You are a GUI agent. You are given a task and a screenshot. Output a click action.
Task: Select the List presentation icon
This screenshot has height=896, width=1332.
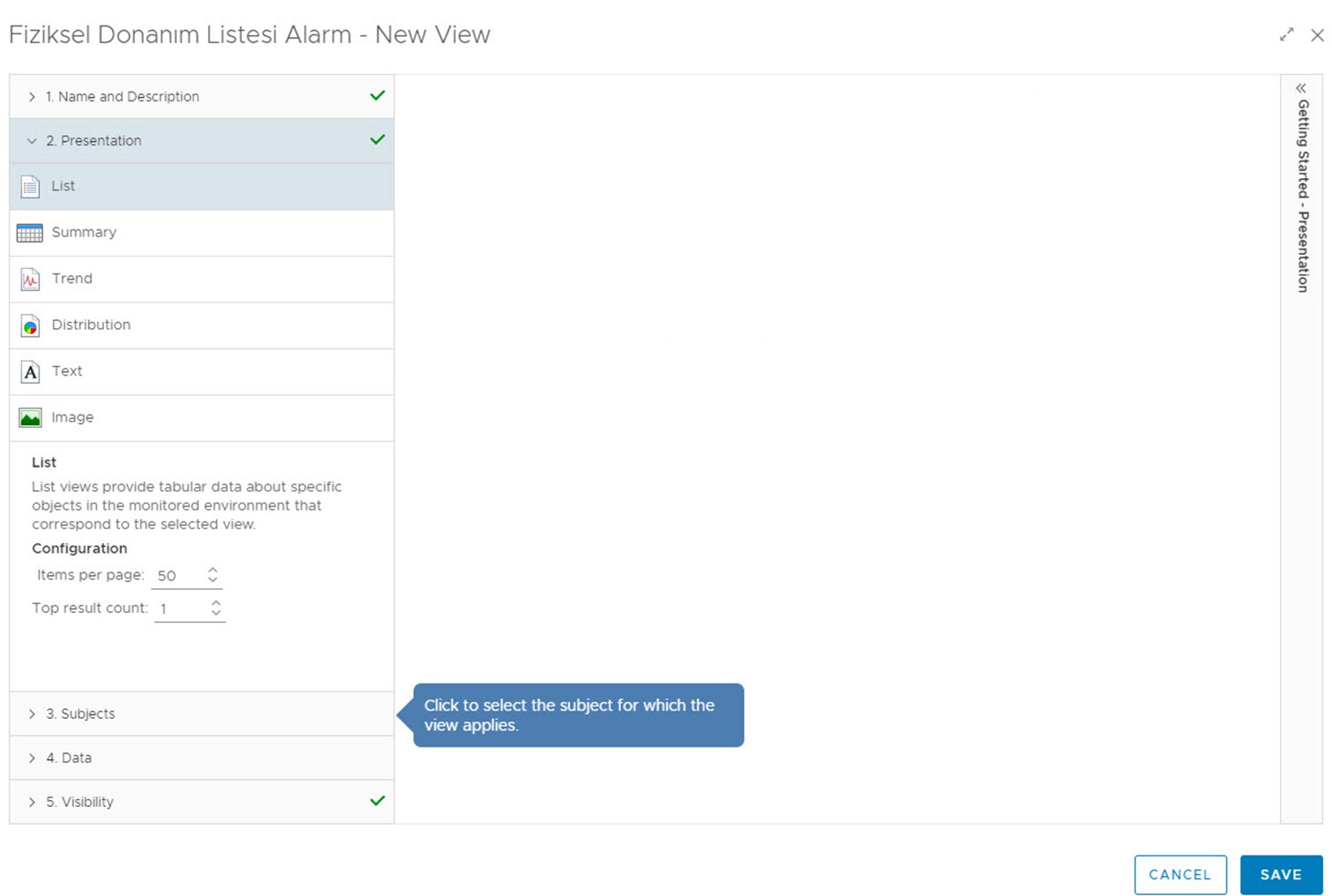30,186
